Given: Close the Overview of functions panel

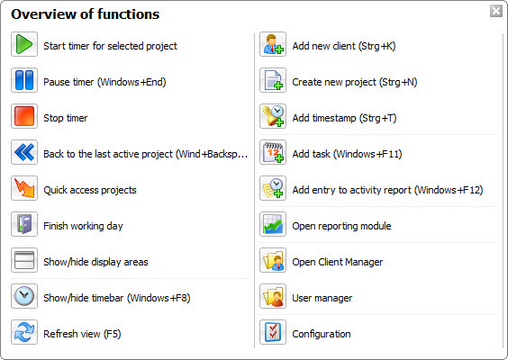Looking at the screenshot, I should (x=496, y=11).
